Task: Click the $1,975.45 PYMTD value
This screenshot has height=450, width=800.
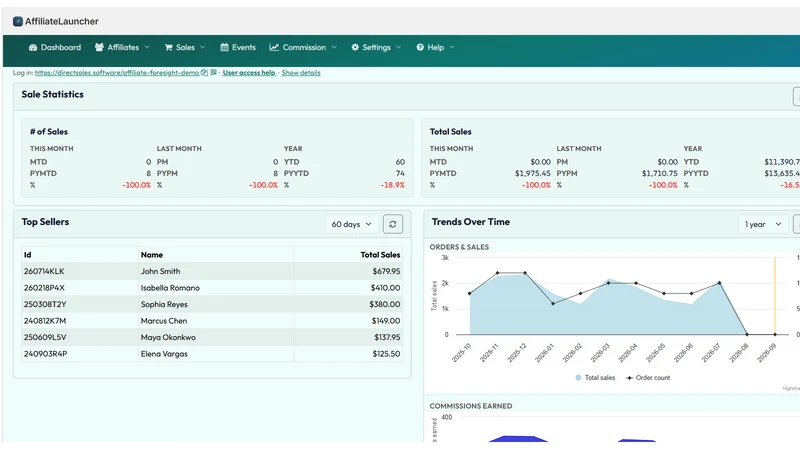Action: pos(533,173)
